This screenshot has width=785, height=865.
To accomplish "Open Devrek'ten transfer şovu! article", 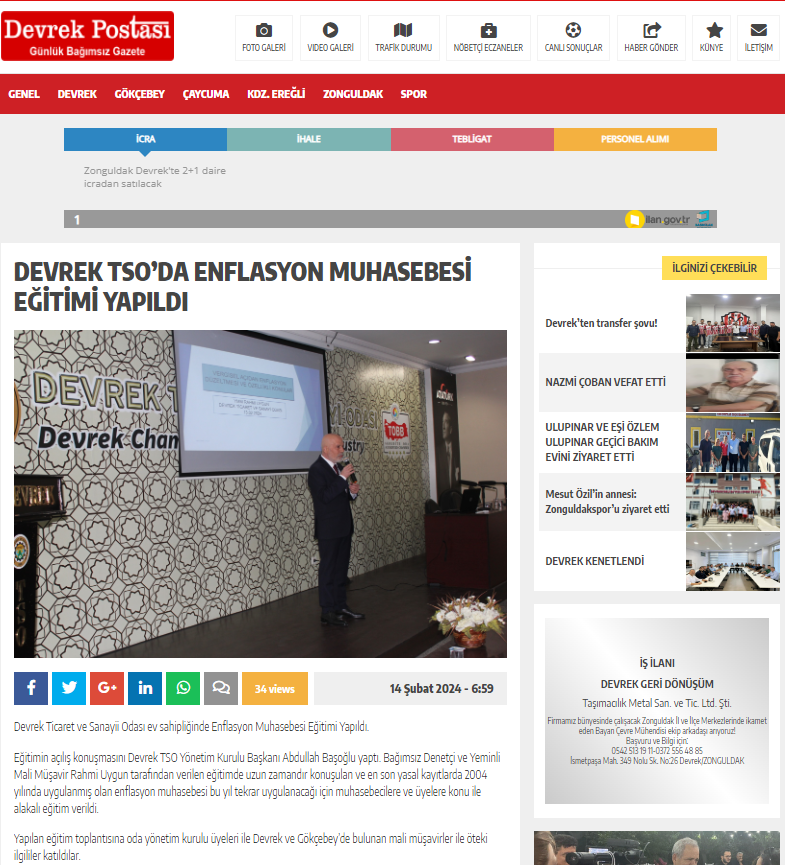I will 601,323.
